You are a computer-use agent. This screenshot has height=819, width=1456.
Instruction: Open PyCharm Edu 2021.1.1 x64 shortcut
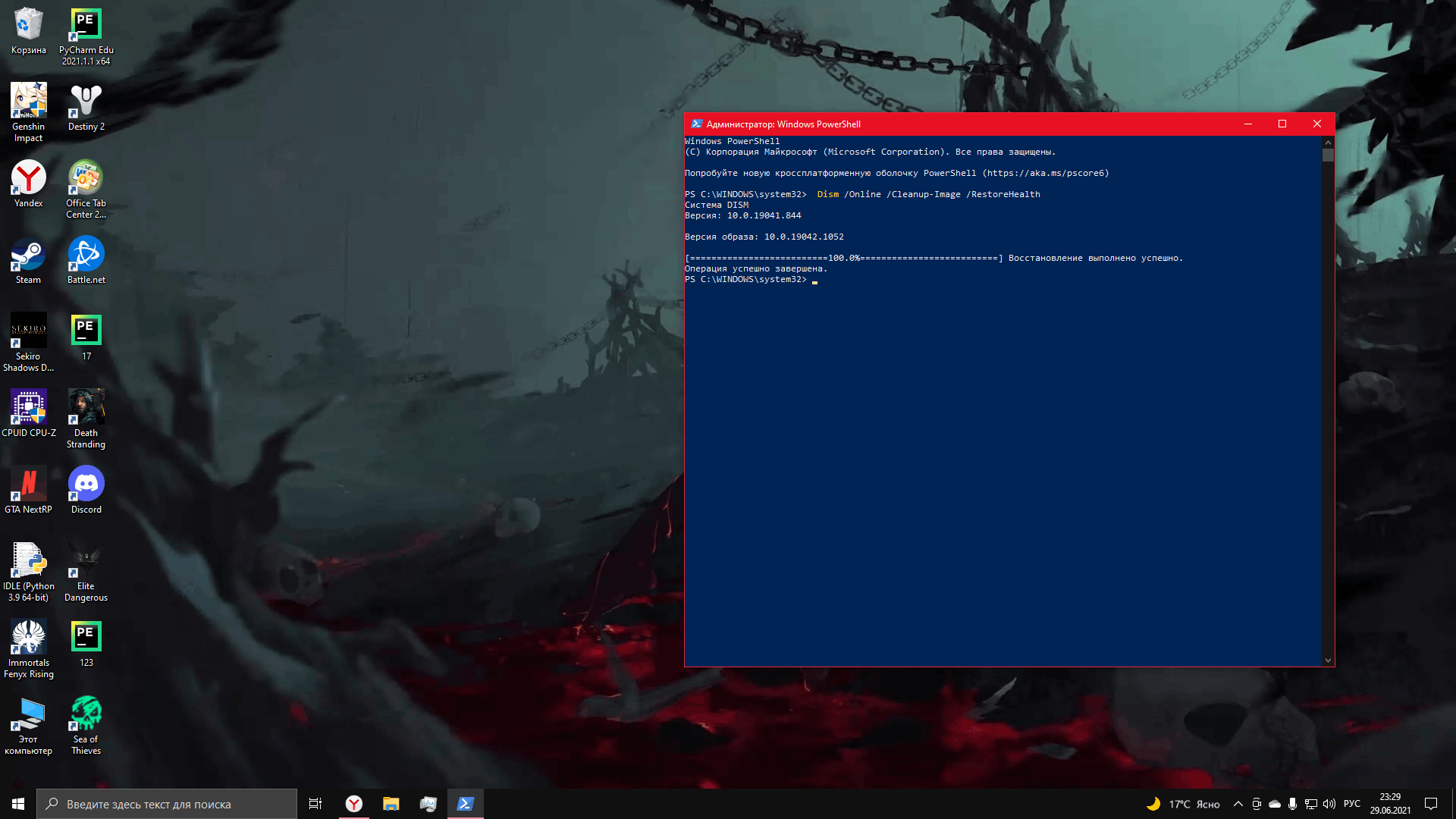tap(86, 36)
